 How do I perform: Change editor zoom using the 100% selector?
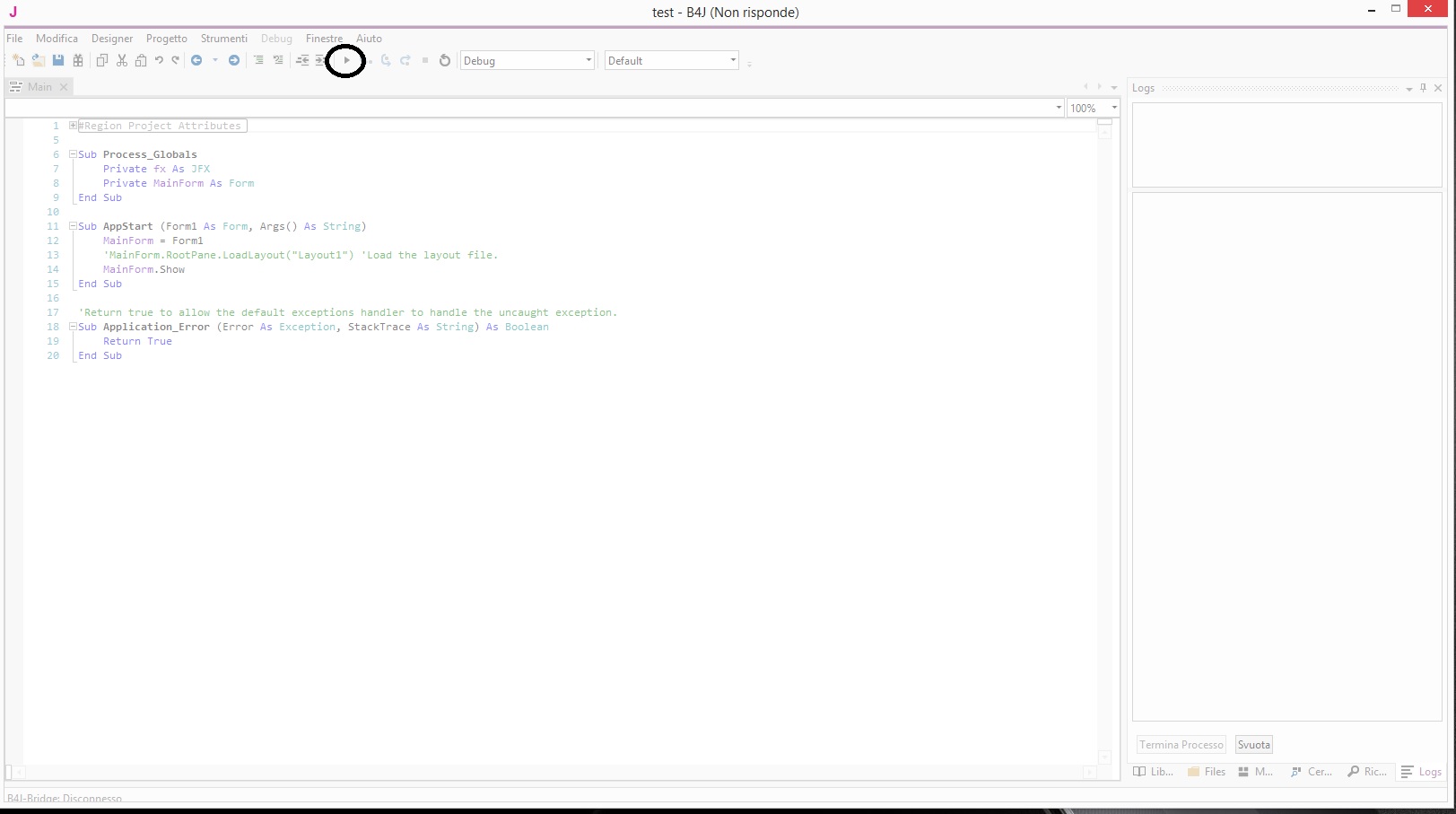[x=1093, y=108]
